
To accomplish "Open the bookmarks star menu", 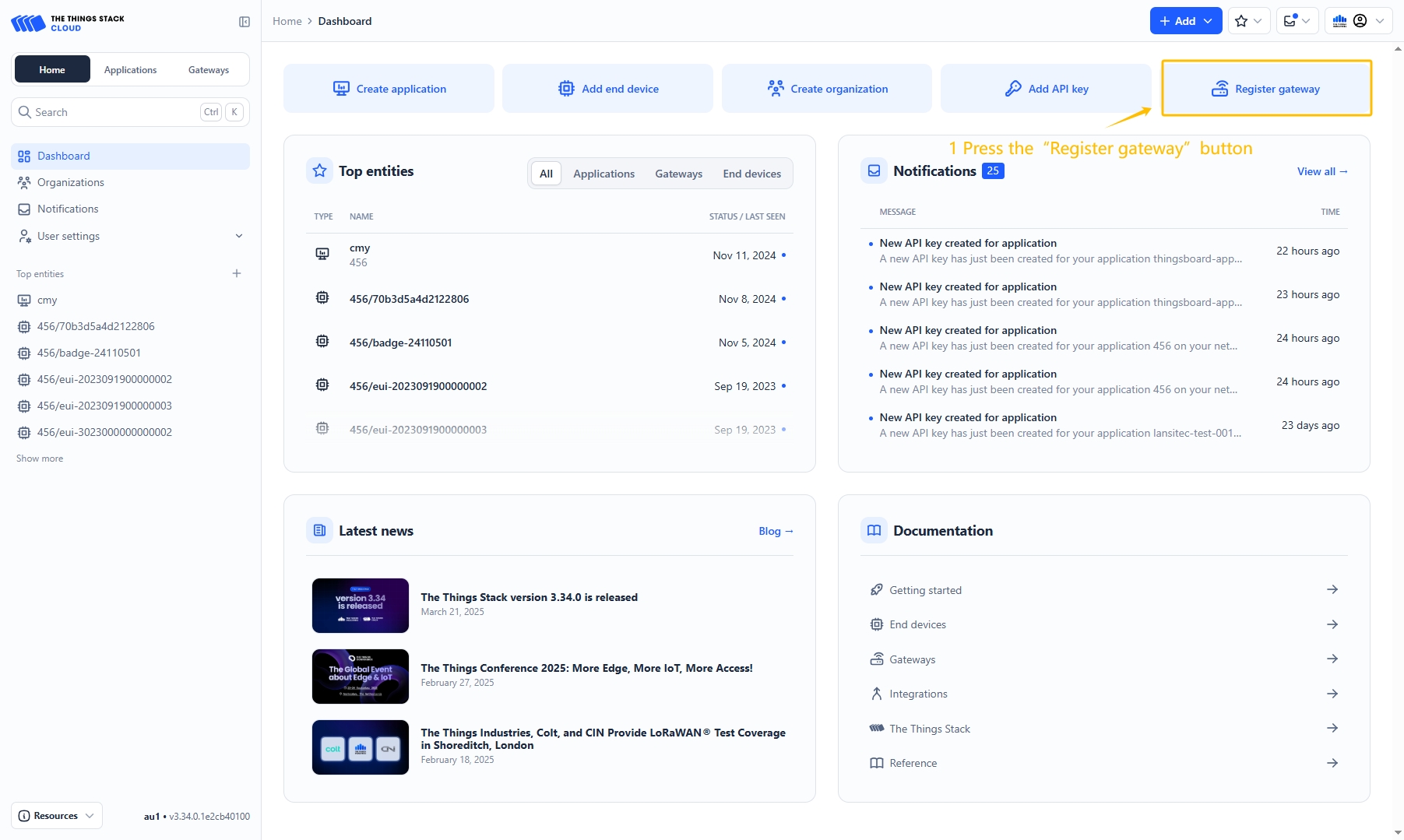I will pyautogui.click(x=1248, y=21).
